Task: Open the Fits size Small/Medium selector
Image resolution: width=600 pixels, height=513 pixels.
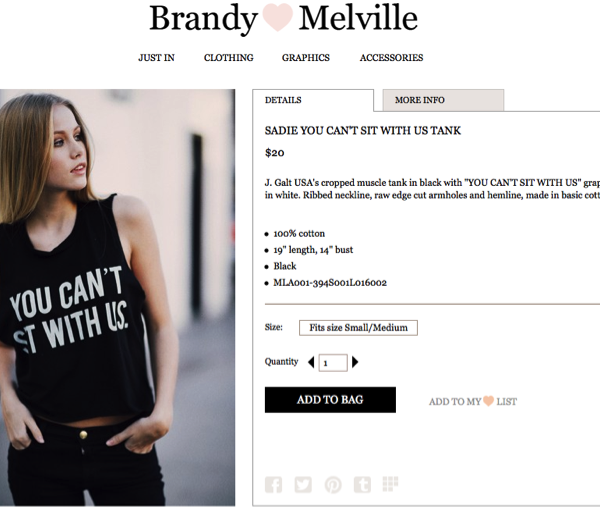Action: pyautogui.click(x=358, y=328)
